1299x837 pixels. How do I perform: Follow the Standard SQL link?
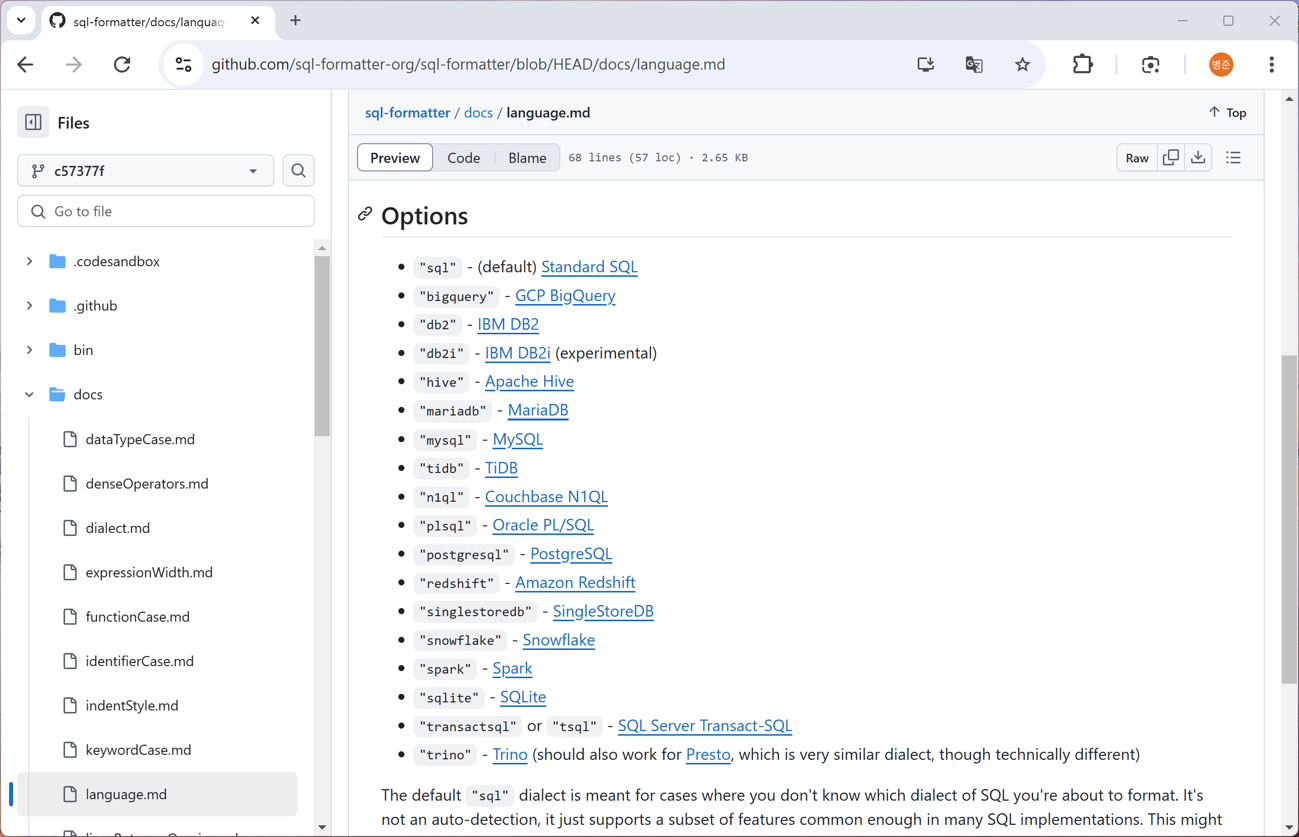click(589, 267)
